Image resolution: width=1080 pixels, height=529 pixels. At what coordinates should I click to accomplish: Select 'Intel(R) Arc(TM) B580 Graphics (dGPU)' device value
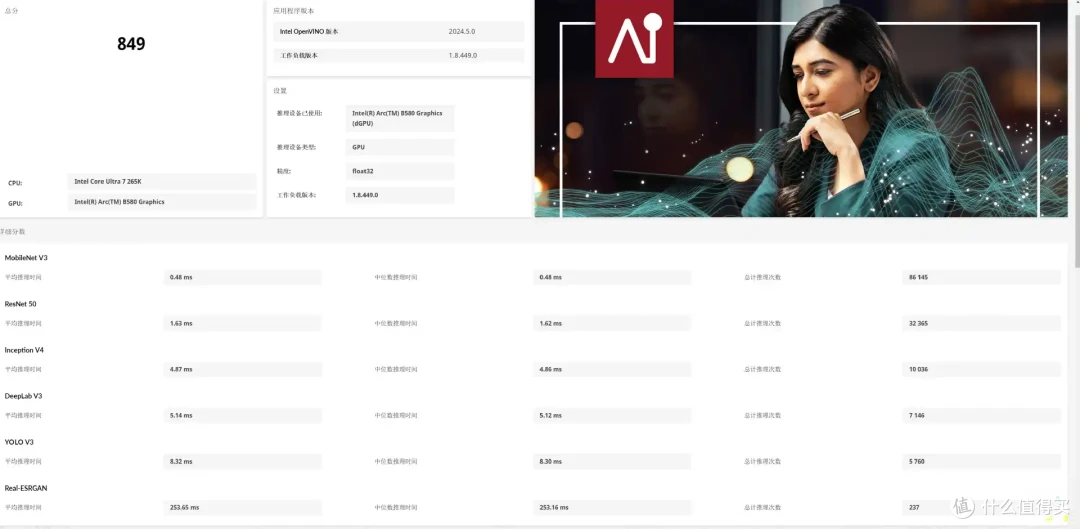pyautogui.click(x=399, y=118)
